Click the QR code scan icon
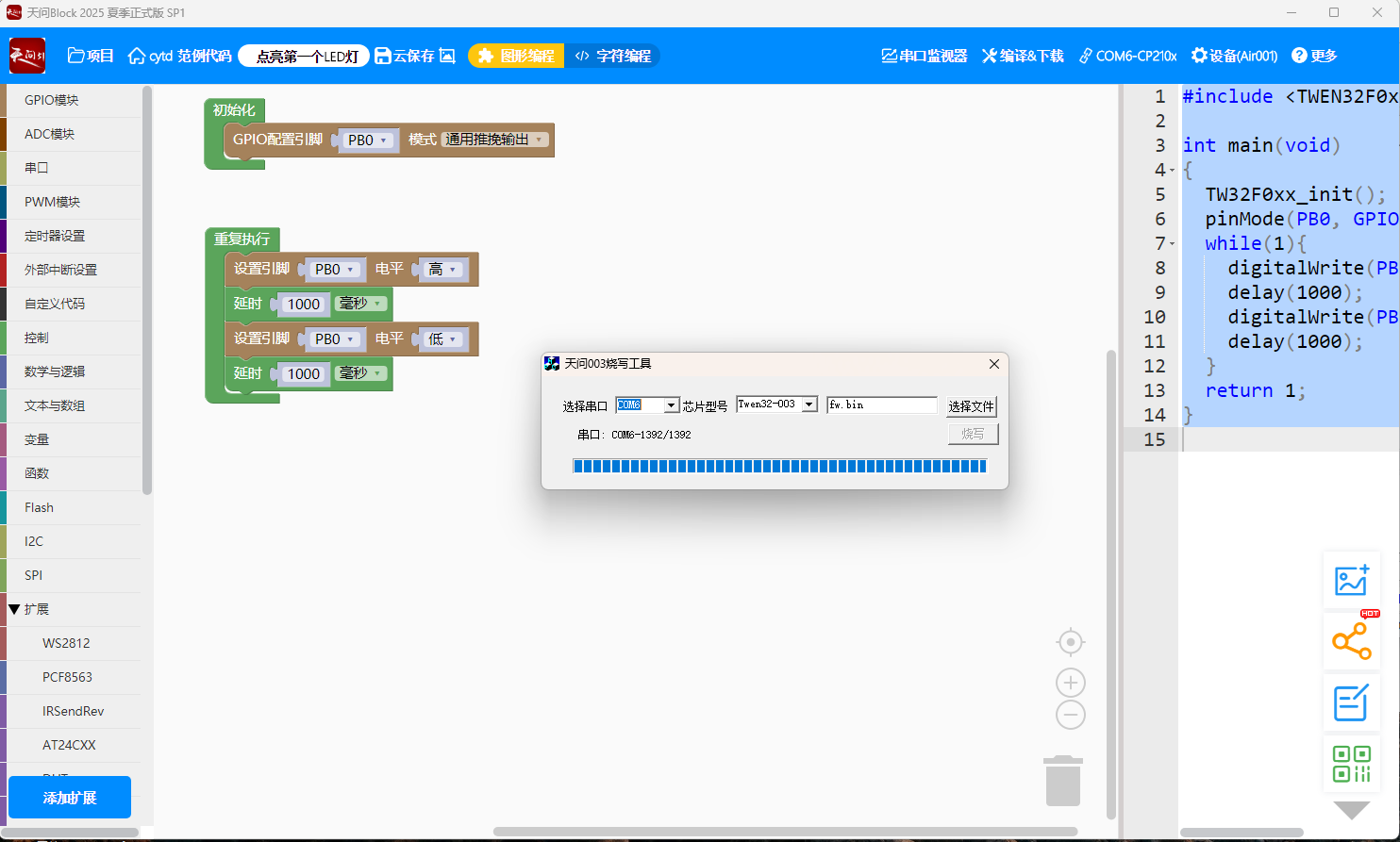Viewport: 1400px width, 842px height. click(x=1351, y=764)
